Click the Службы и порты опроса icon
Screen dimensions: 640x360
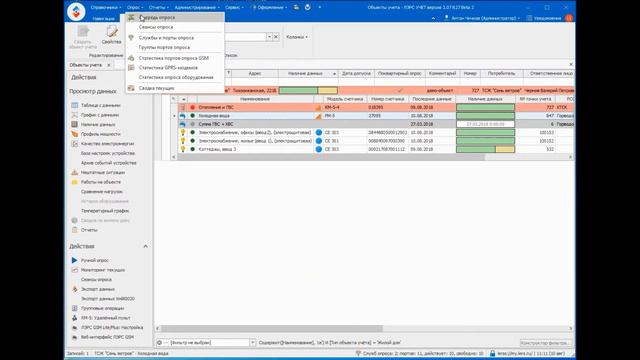tap(131, 38)
